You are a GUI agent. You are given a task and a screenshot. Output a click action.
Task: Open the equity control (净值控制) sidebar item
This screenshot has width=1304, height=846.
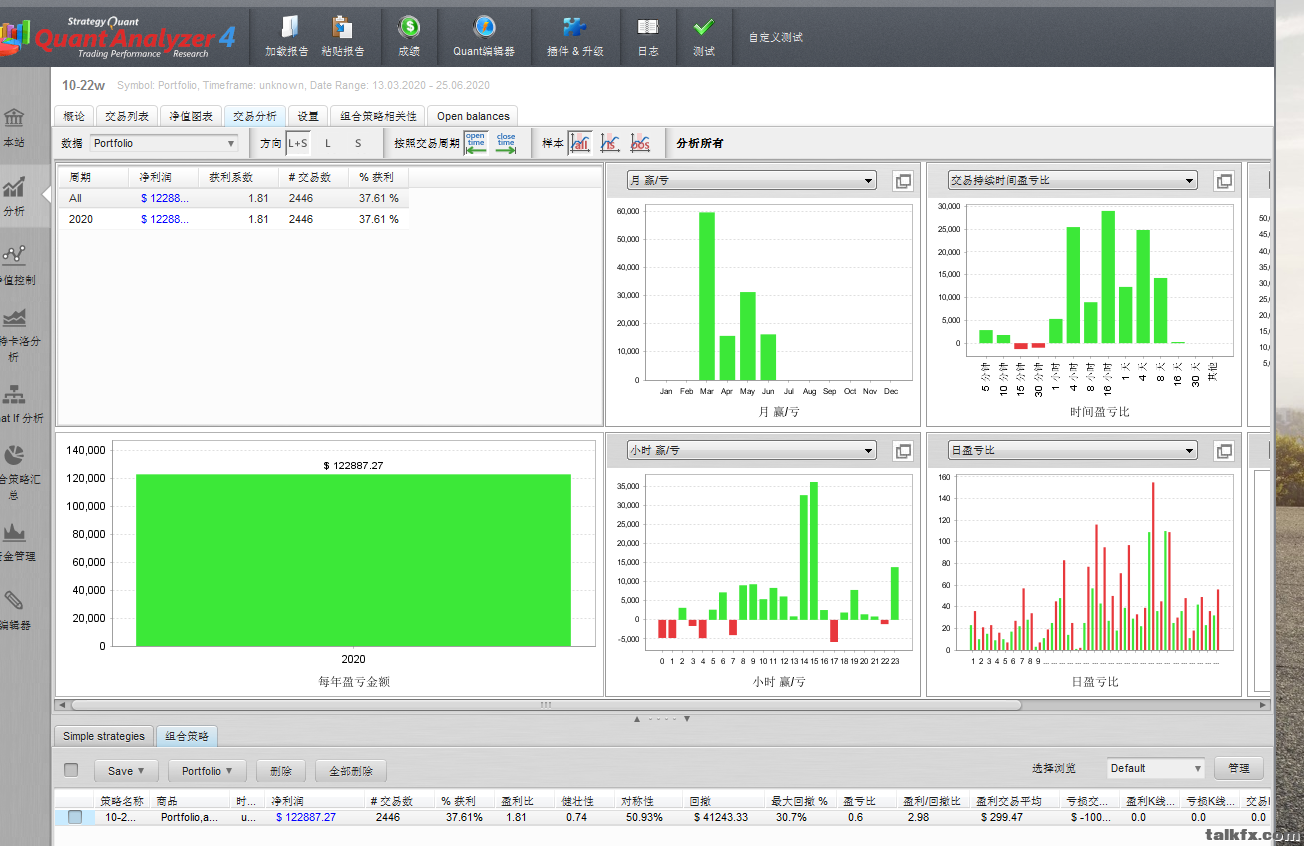16,265
